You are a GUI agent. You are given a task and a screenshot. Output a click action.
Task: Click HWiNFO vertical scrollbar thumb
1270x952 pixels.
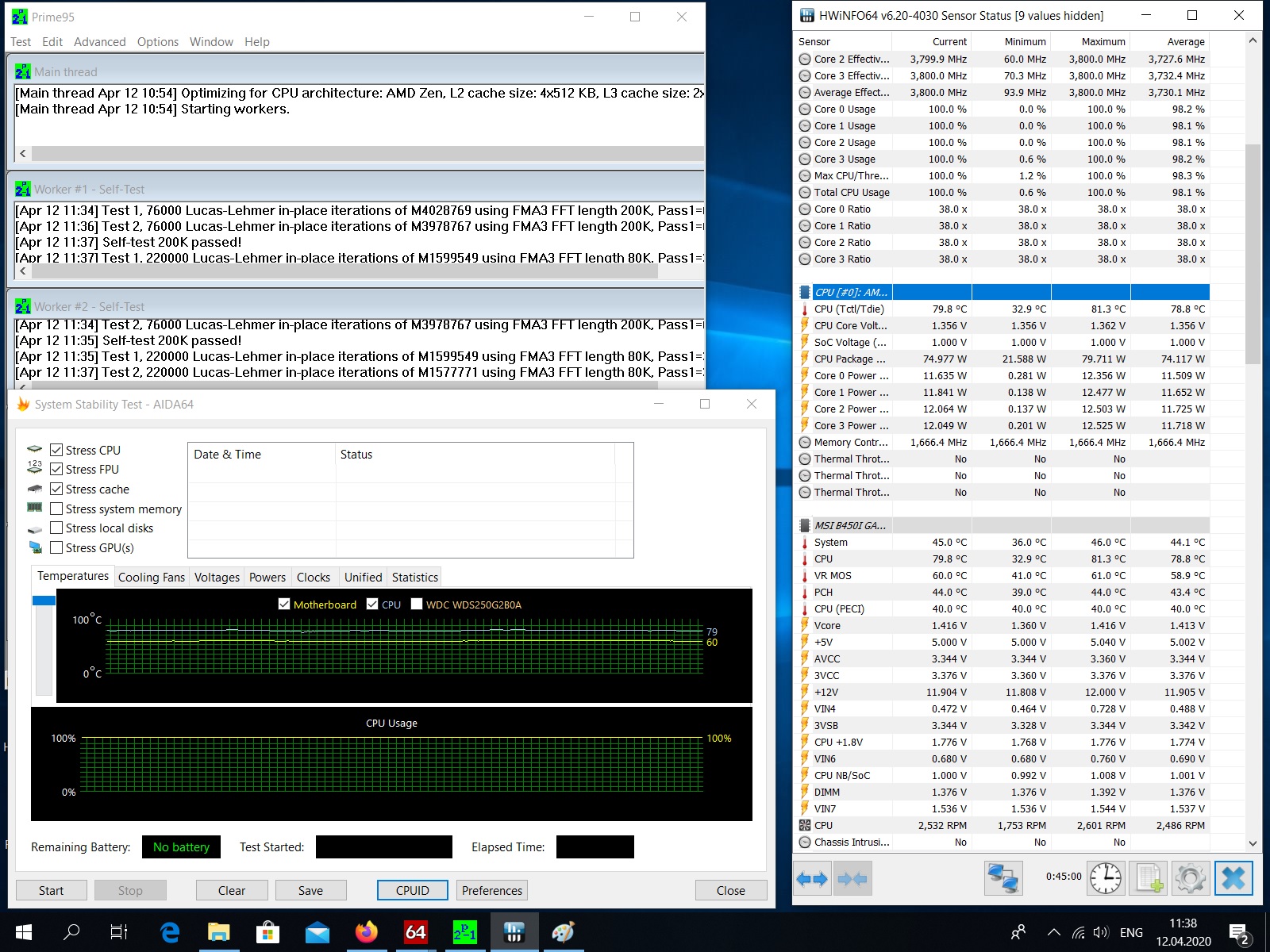click(x=1253, y=254)
